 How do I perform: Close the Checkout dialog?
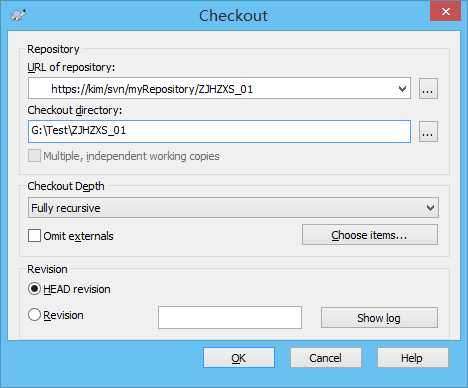point(445,11)
